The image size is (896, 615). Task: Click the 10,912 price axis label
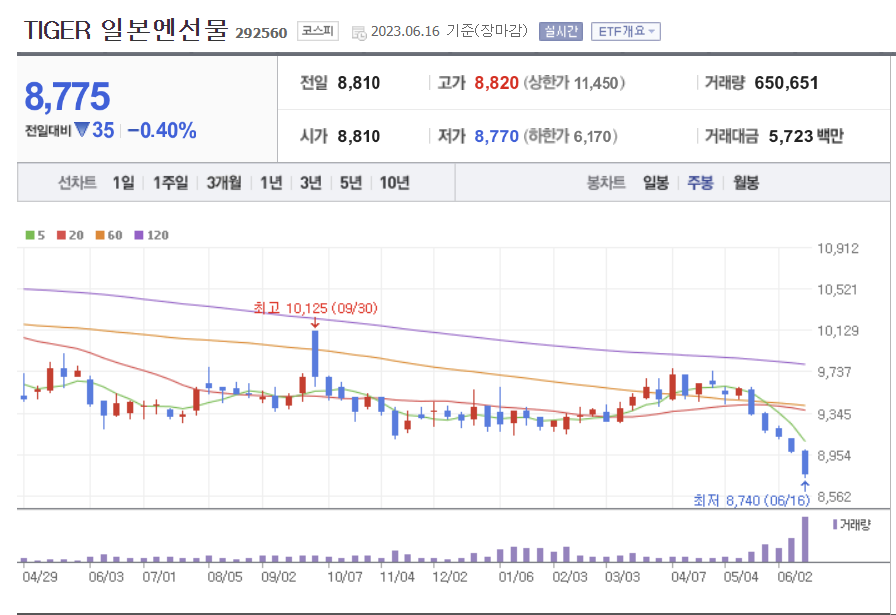pyautogui.click(x=838, y=249)
